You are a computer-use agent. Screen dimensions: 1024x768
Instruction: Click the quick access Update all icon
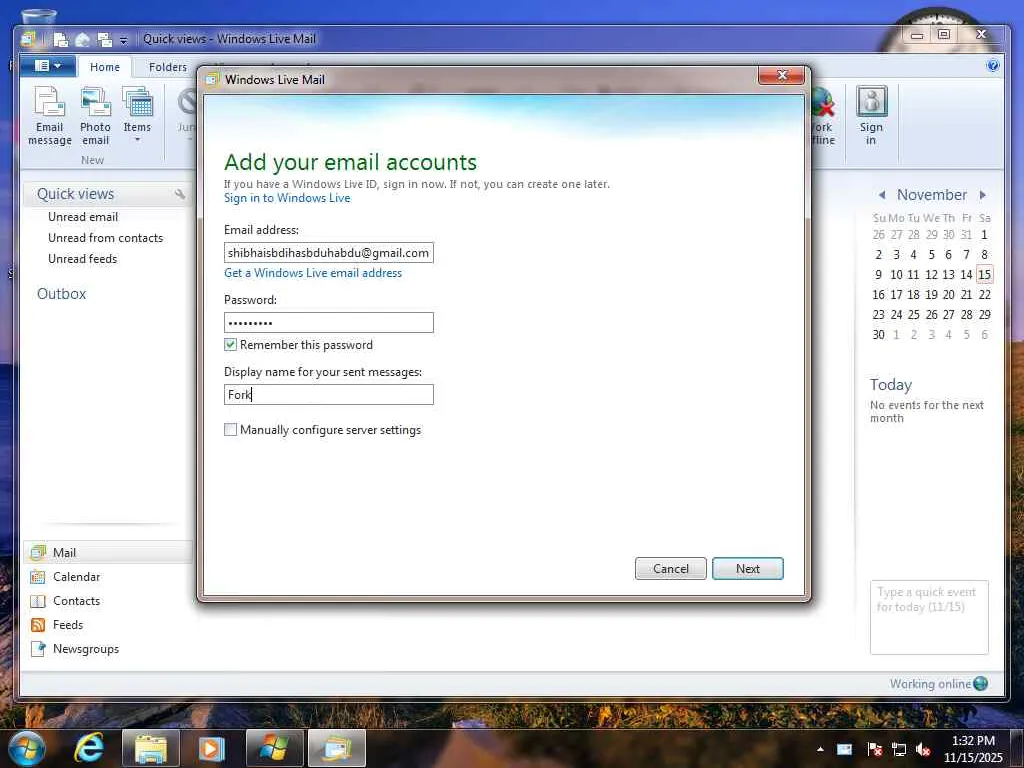click(104, 39)
